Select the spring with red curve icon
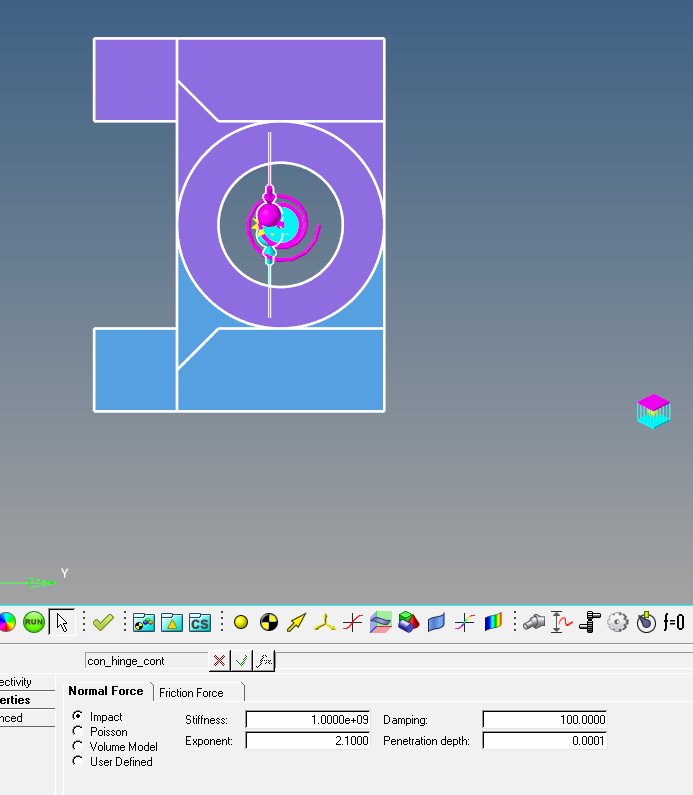 click(562, 622)
